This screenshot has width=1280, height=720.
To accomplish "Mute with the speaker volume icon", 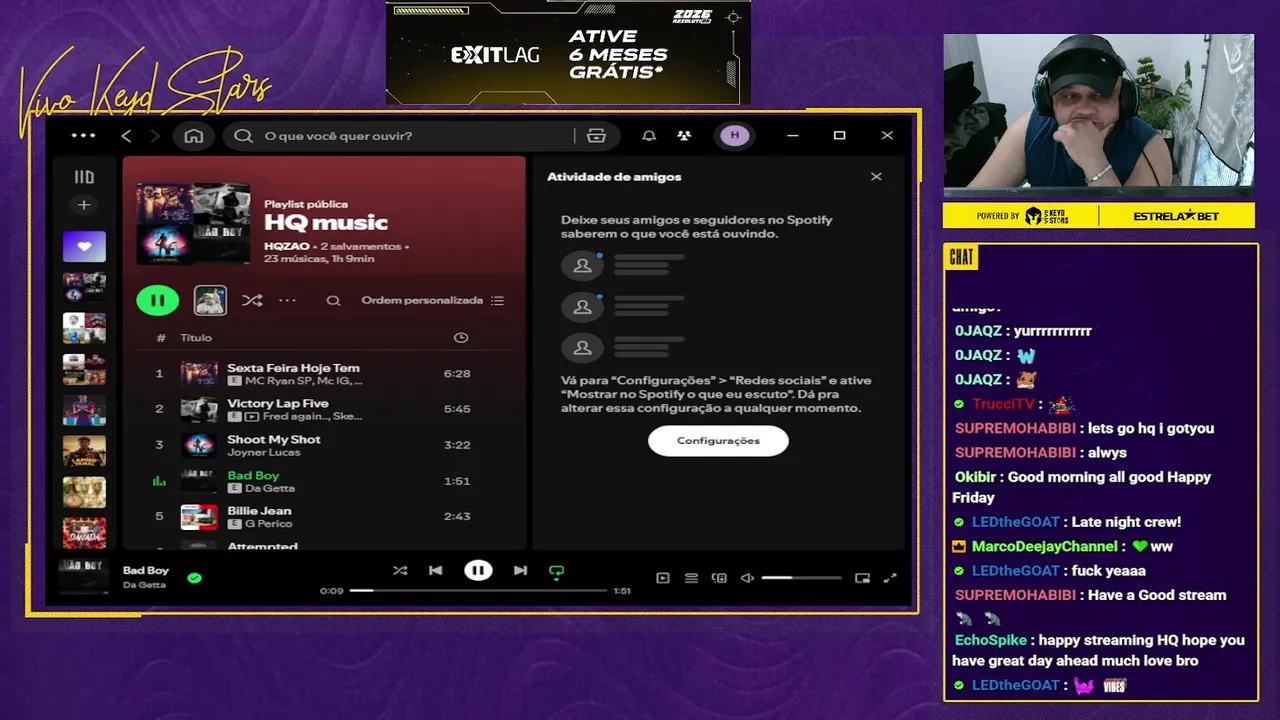I will [x=747, y=578].
